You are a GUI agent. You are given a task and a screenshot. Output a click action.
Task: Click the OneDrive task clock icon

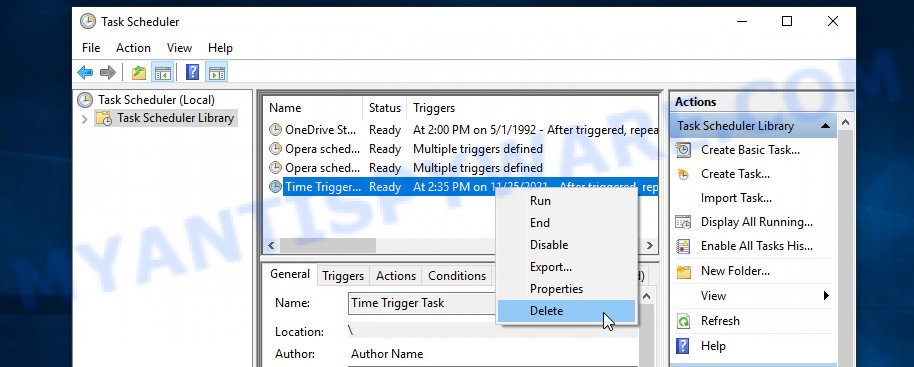click(275, 130)
